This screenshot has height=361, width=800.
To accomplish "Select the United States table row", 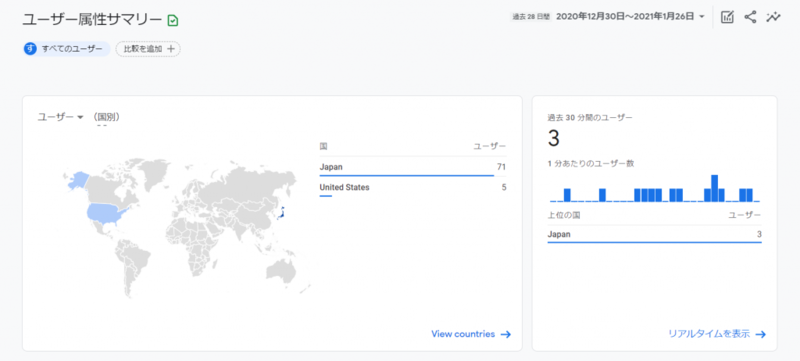I will (413, 188).
